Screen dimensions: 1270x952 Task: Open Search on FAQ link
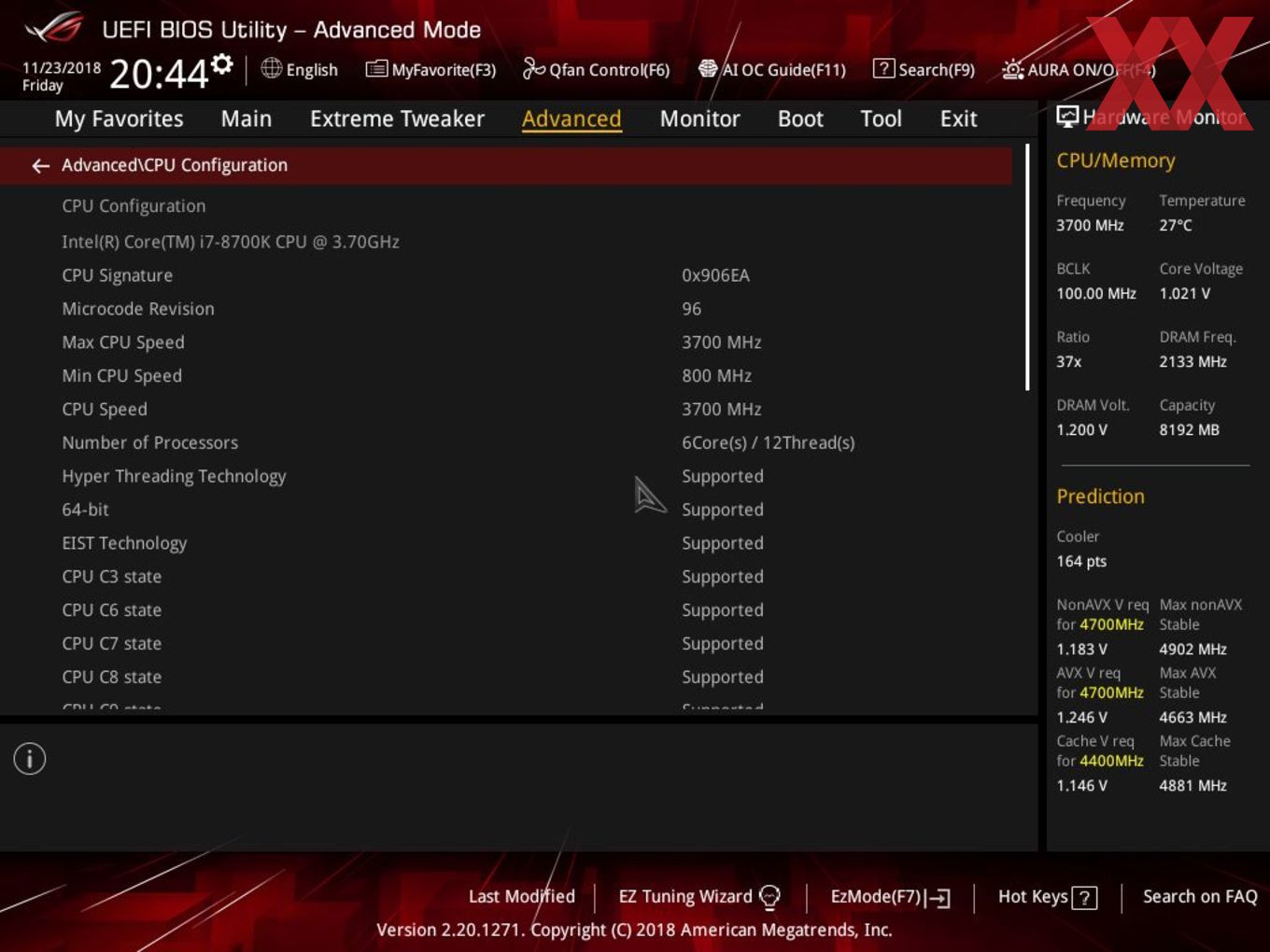pos(1200,897)
